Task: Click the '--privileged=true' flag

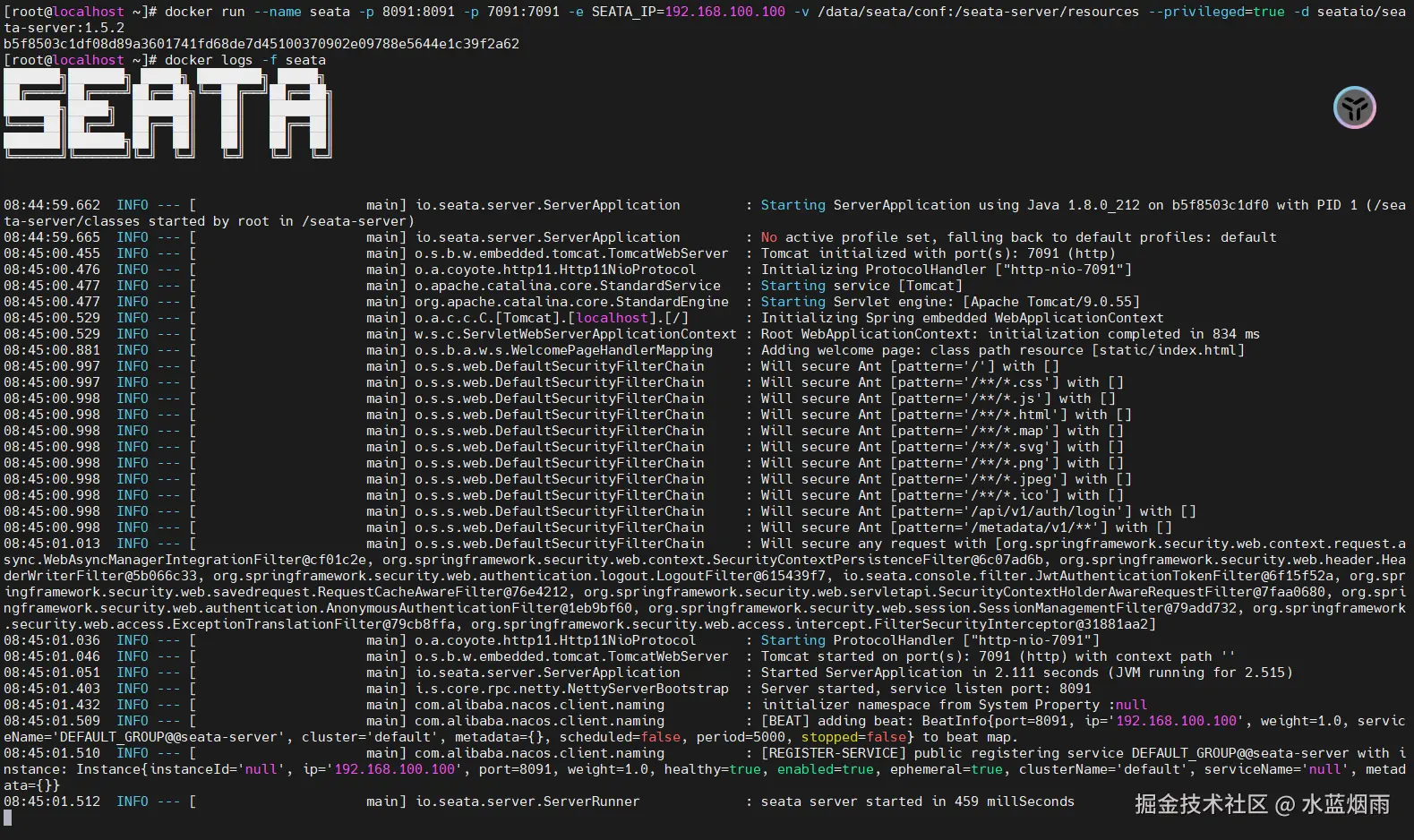Action: tap(1216, 12)
